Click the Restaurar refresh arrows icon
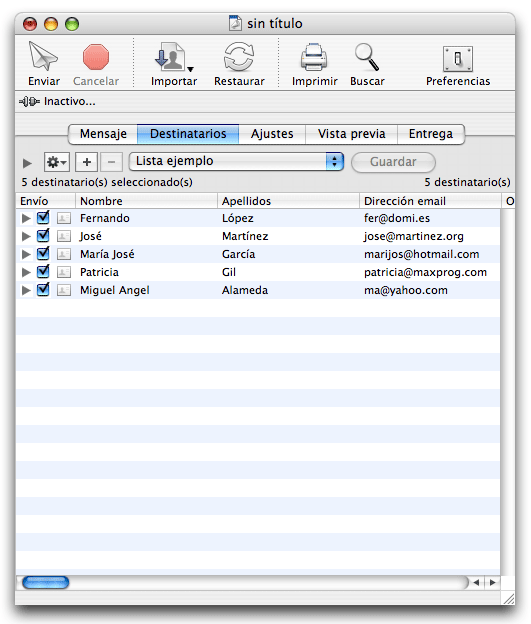Image resolution: width=531 pixels, height=624 pixels. pyautogui.click(x=239, y=57)
